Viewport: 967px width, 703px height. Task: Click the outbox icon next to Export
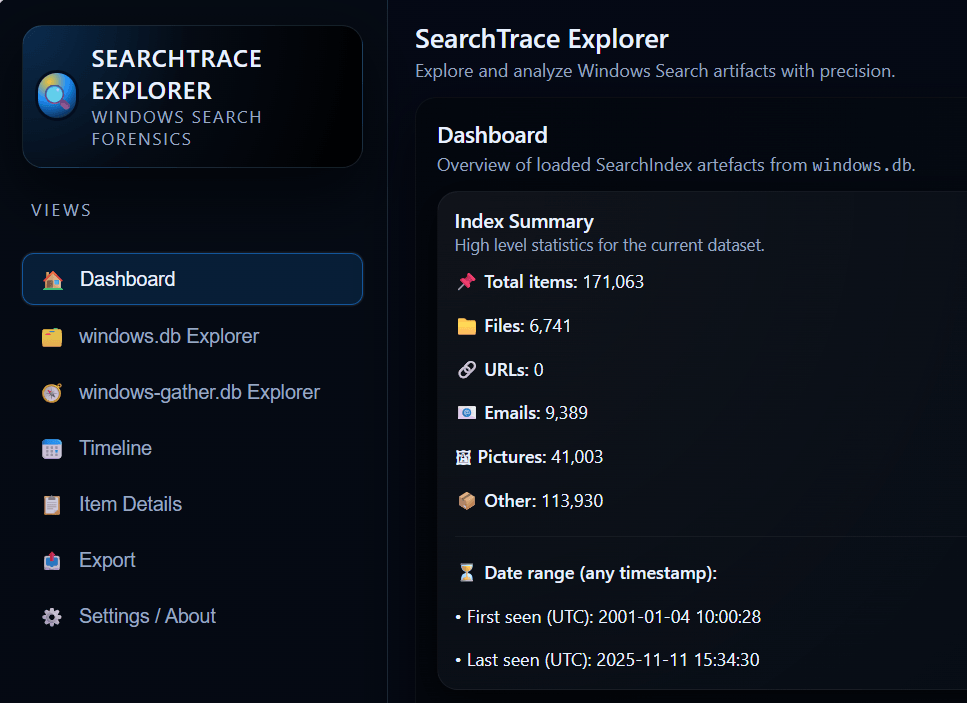click(52, 561)
